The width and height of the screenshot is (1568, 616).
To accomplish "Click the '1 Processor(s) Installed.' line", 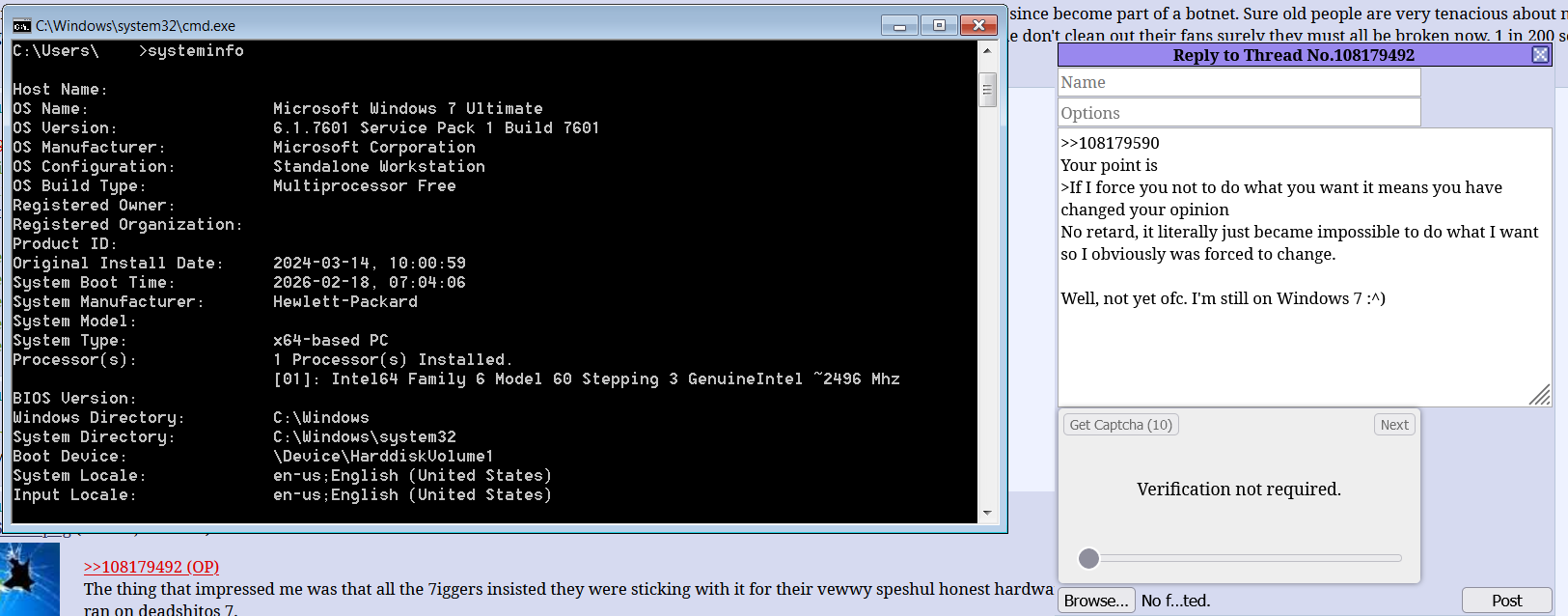I will (393, 359).
